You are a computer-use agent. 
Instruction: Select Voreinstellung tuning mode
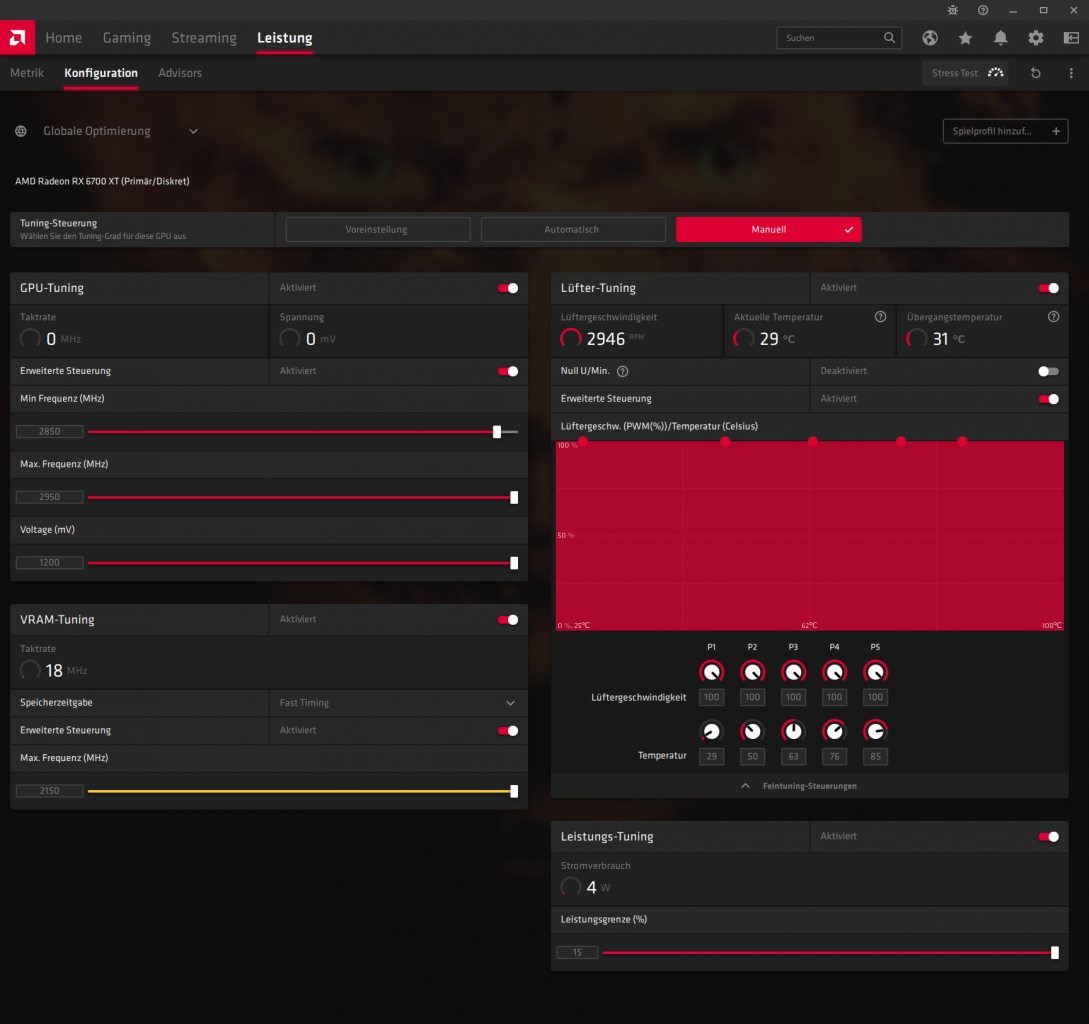pyautogui.click(x=378, y=229)
